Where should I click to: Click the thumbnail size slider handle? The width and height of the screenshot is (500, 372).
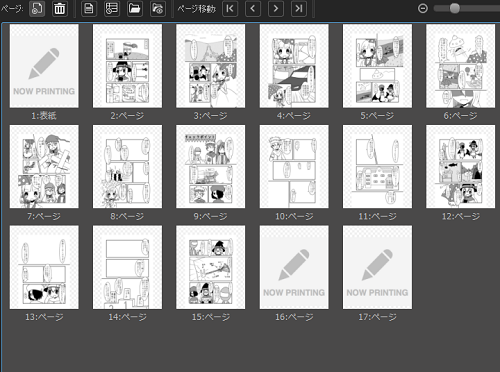pyautogui.click(x=455, y=8)
